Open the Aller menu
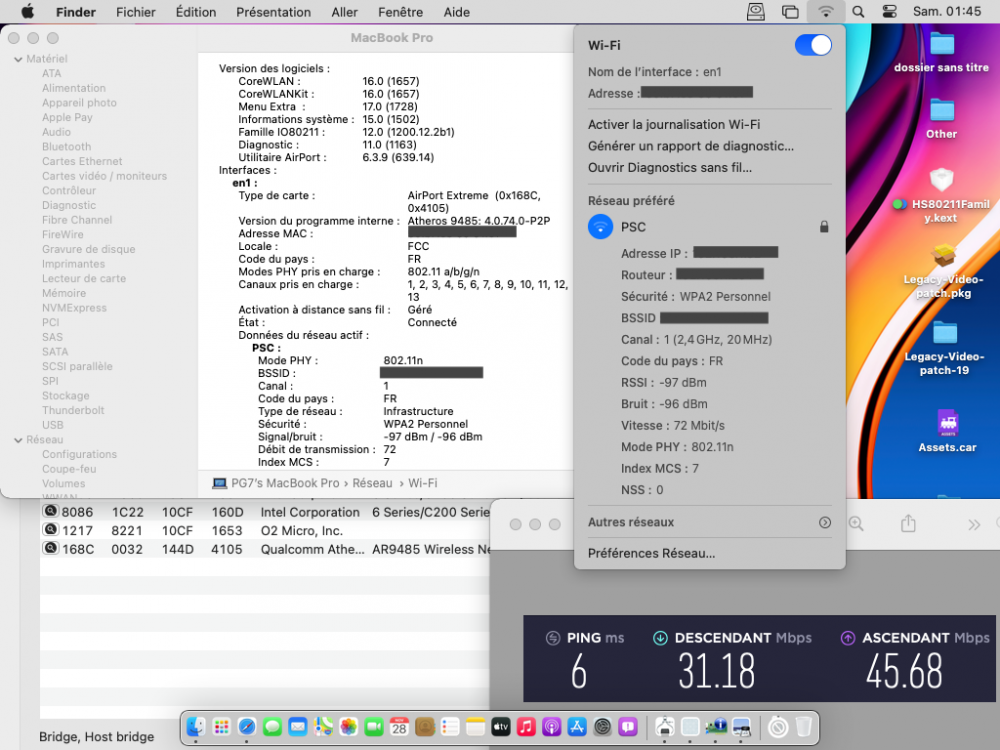The image size is (1000, 750). click(x=344, y=12)
